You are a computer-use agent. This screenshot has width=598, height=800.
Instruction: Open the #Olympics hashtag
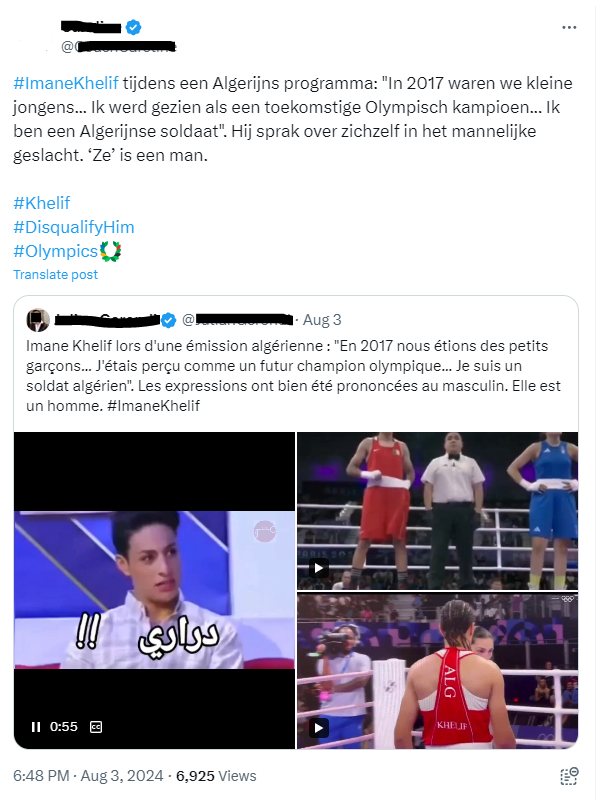point(55,251)
